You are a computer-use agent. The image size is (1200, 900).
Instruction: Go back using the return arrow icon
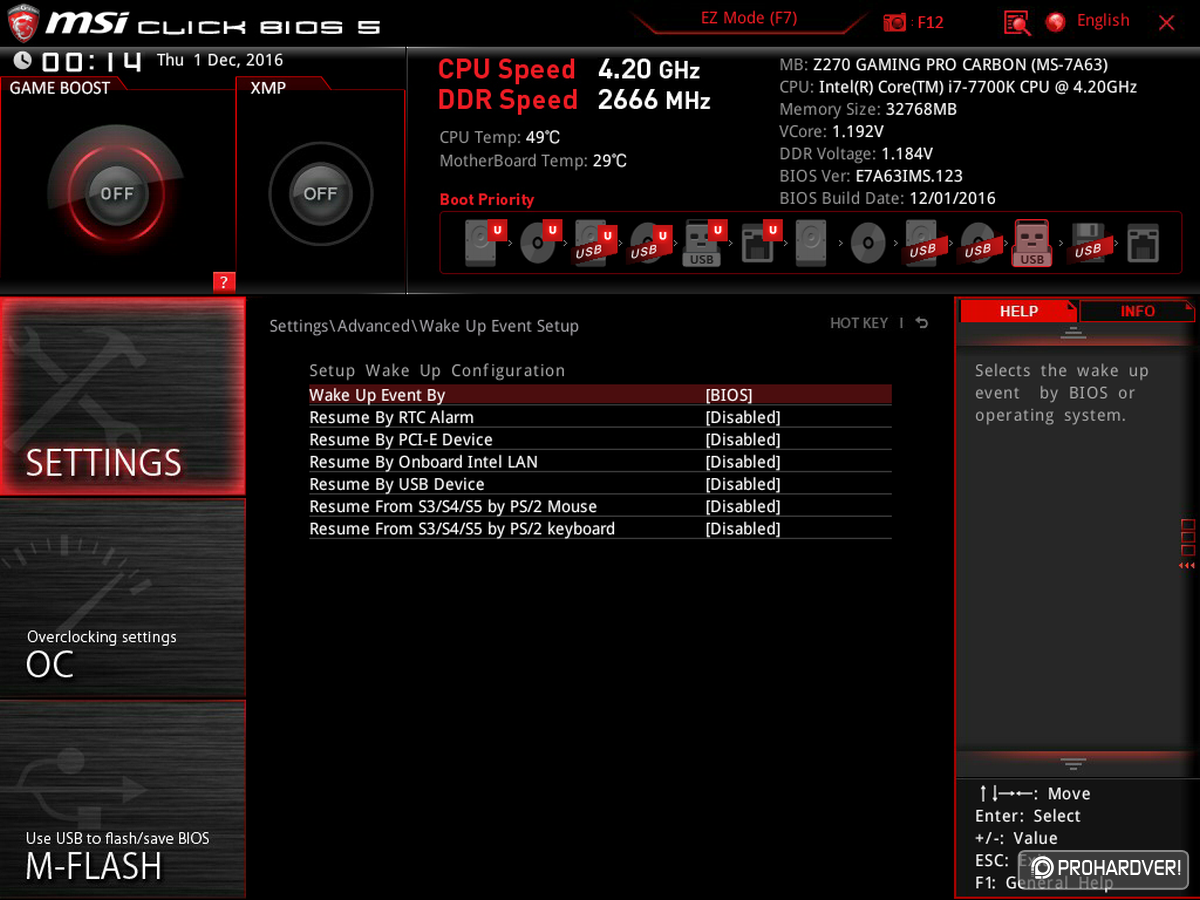(x=921, y=323)
